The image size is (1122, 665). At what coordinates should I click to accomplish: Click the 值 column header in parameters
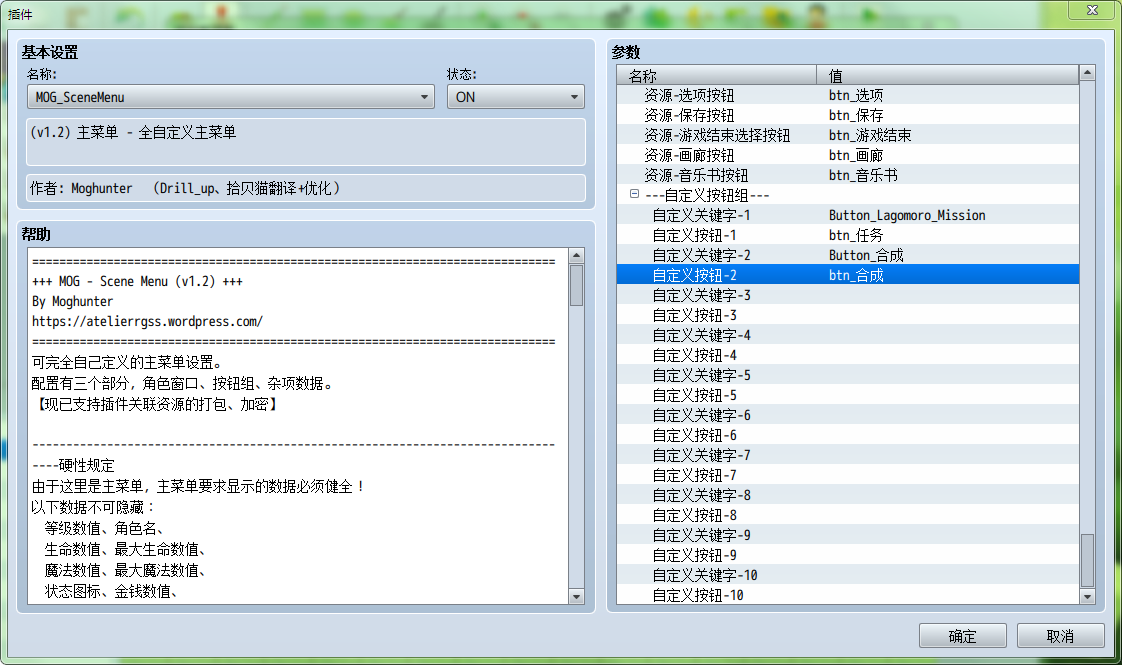click(947, 75)
